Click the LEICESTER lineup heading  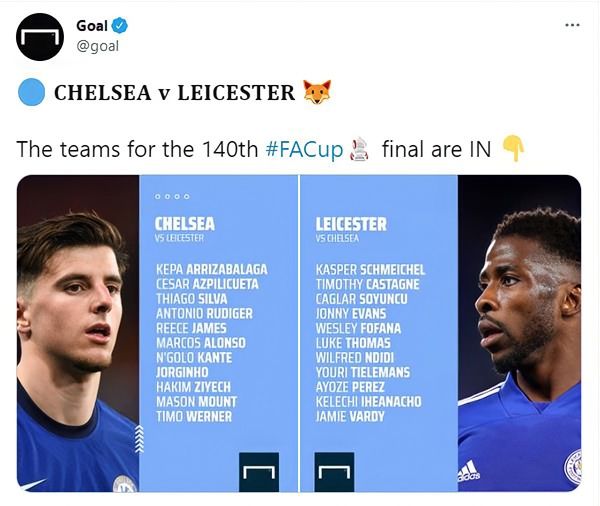[x=351, y=223]
